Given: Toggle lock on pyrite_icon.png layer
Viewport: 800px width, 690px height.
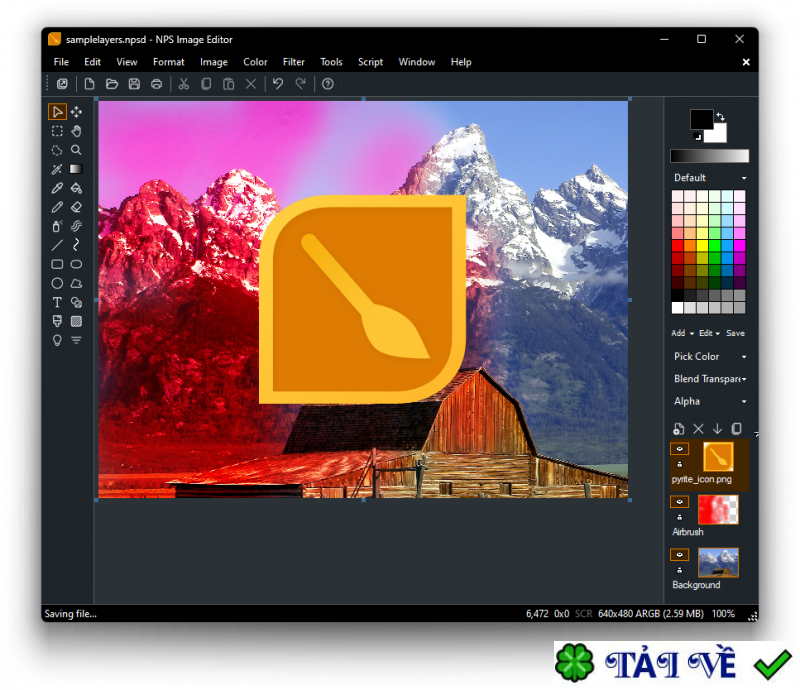Looking at the screenshot, I should point(680,464).
